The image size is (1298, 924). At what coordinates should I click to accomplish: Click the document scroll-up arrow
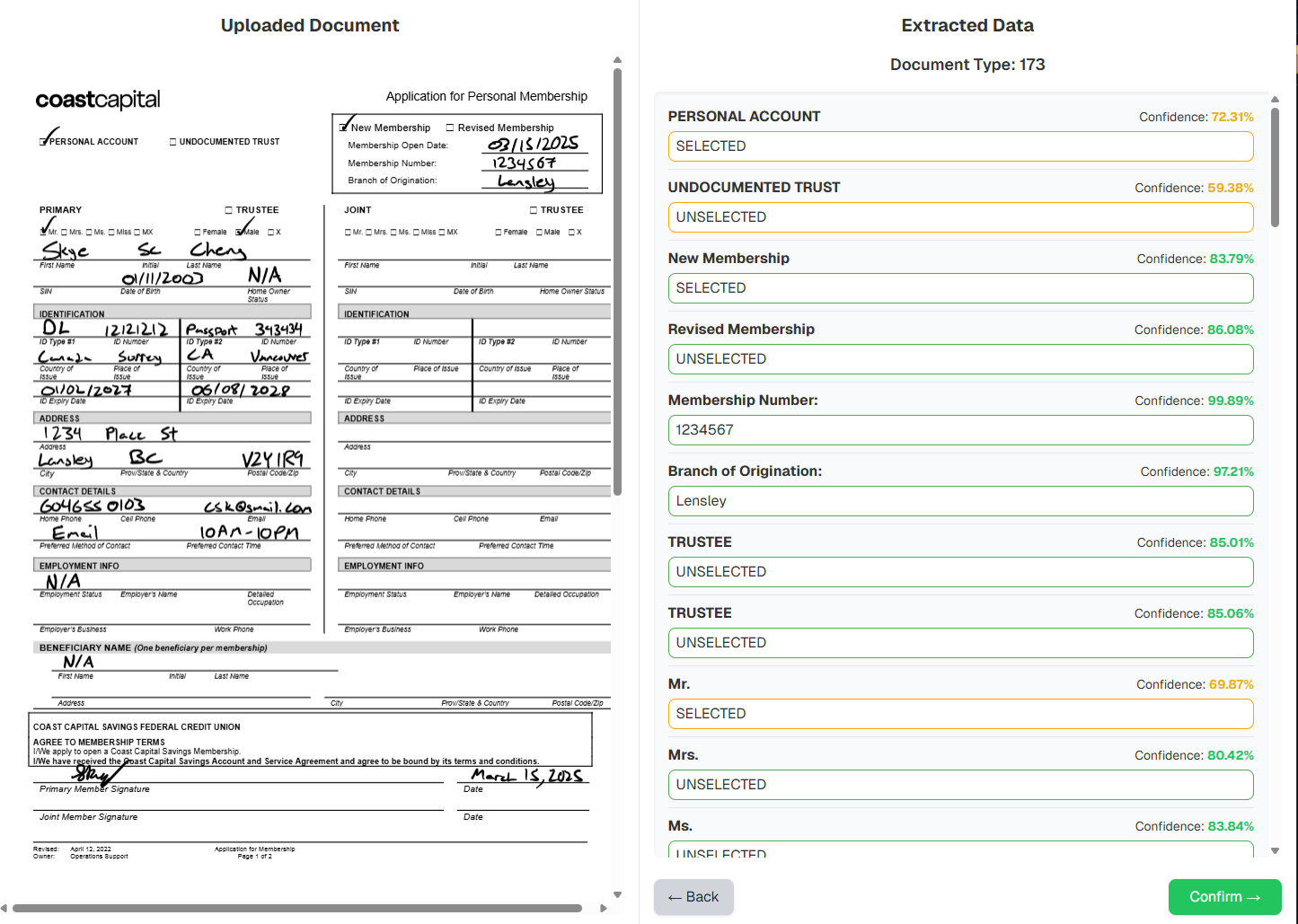(x=617, y=60)
